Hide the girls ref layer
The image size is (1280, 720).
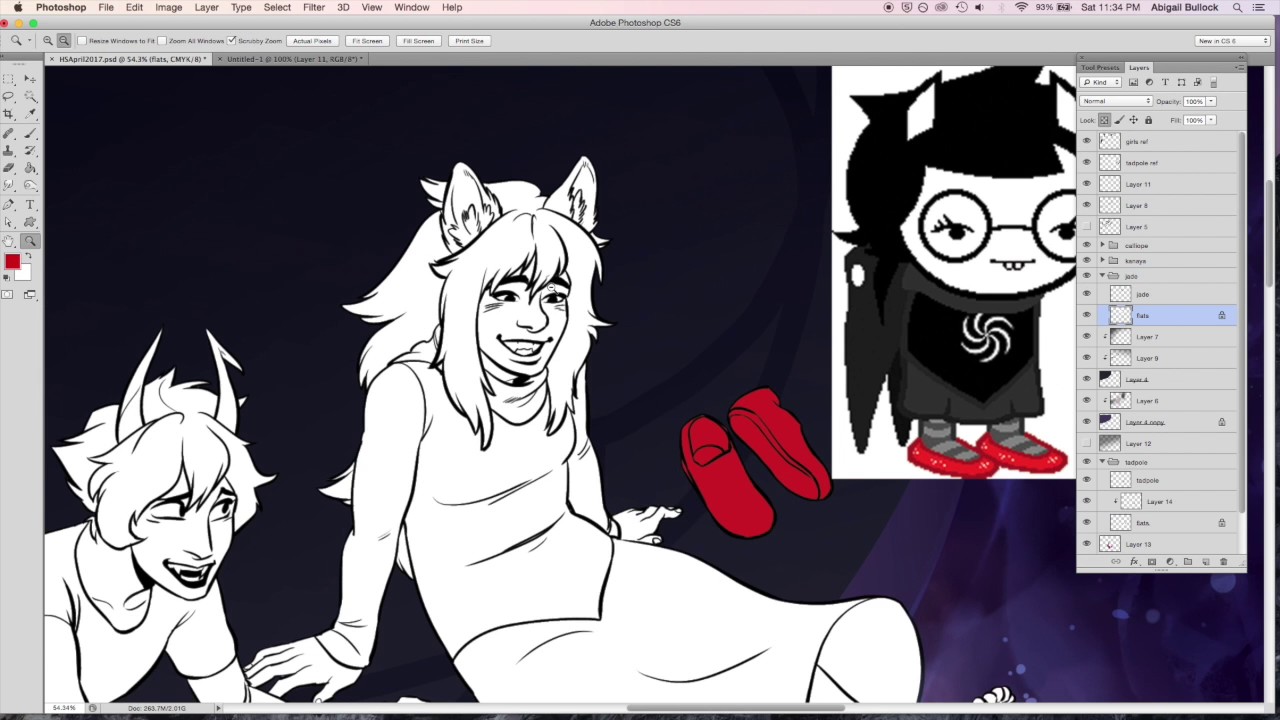coord(1087,141)
